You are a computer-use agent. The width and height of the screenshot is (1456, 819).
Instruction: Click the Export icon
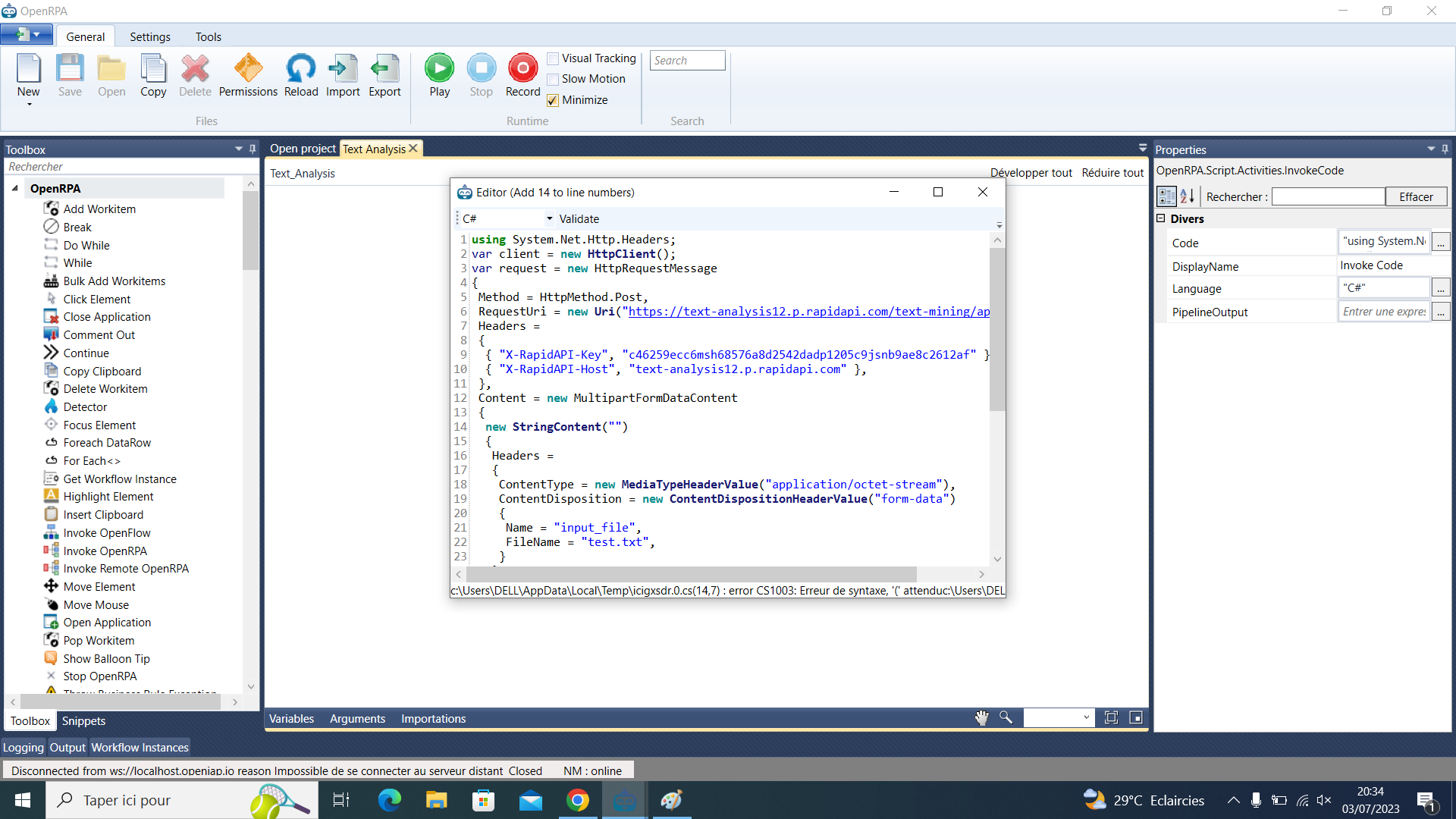coord(384,69)
